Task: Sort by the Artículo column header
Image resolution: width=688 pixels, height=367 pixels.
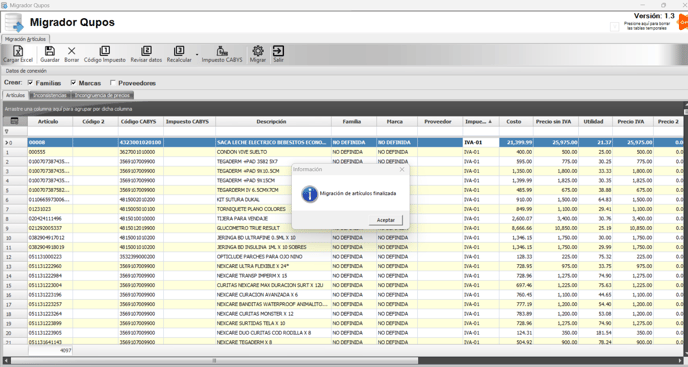Action: 48,122
